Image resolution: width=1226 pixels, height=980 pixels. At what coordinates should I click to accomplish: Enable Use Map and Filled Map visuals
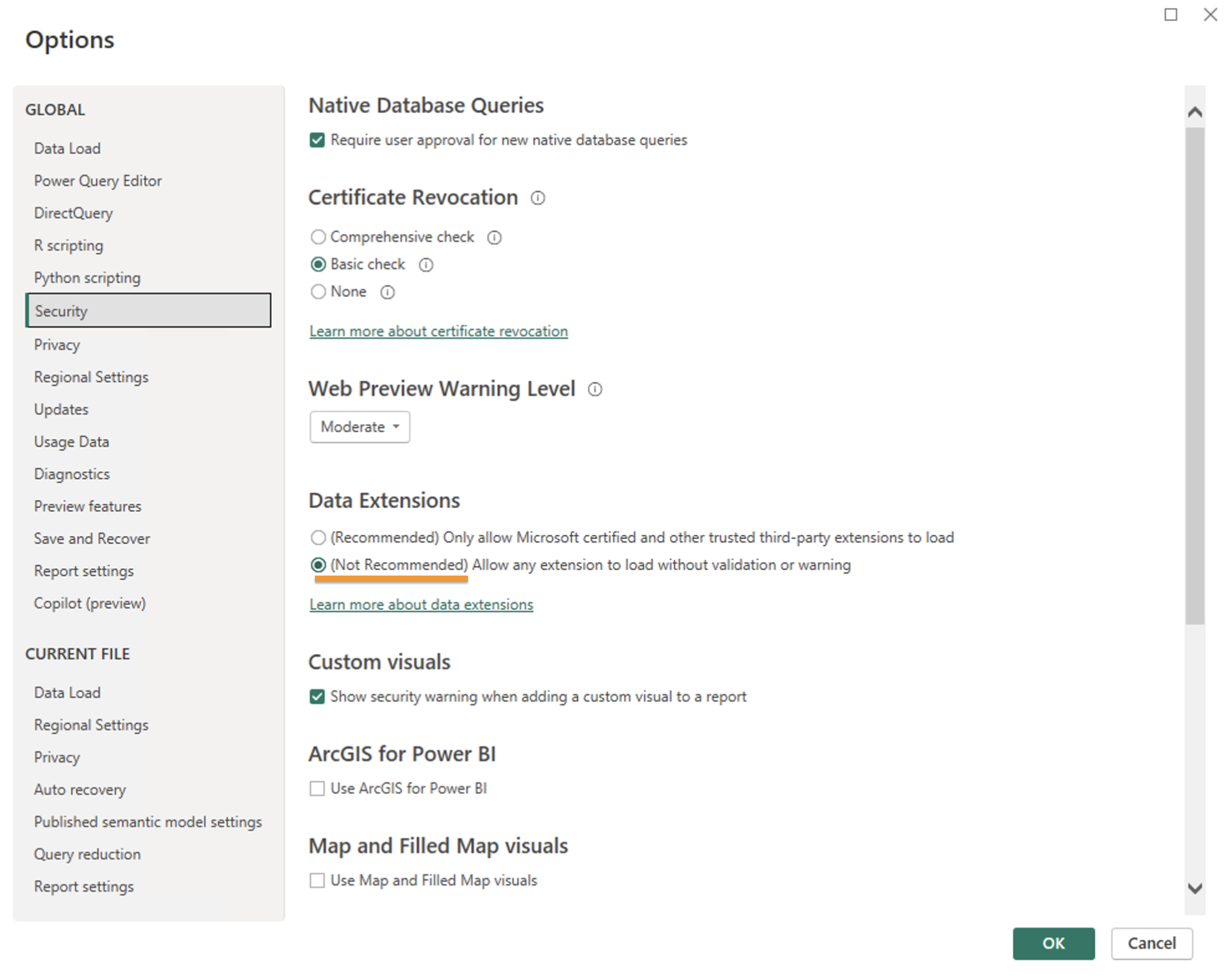317,880
